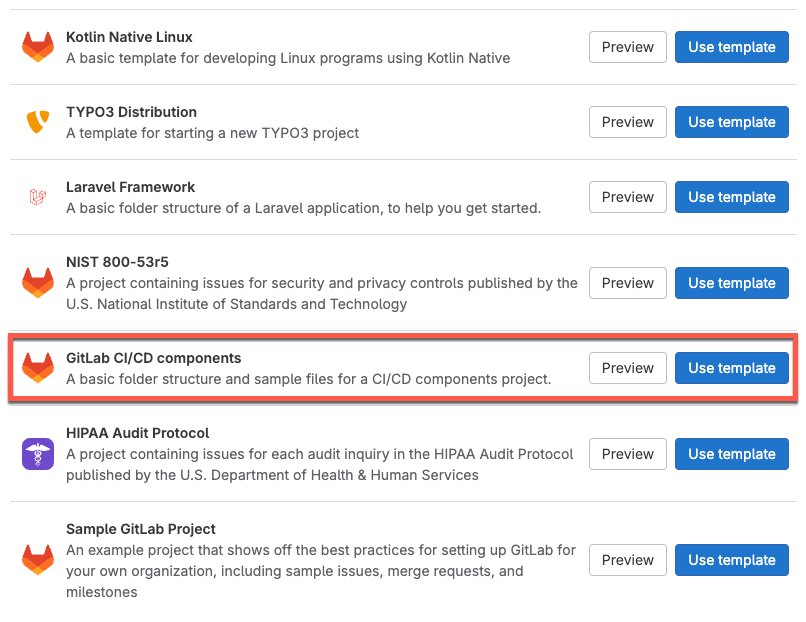Use the Kotlin Native Linux template

[731, 47]
